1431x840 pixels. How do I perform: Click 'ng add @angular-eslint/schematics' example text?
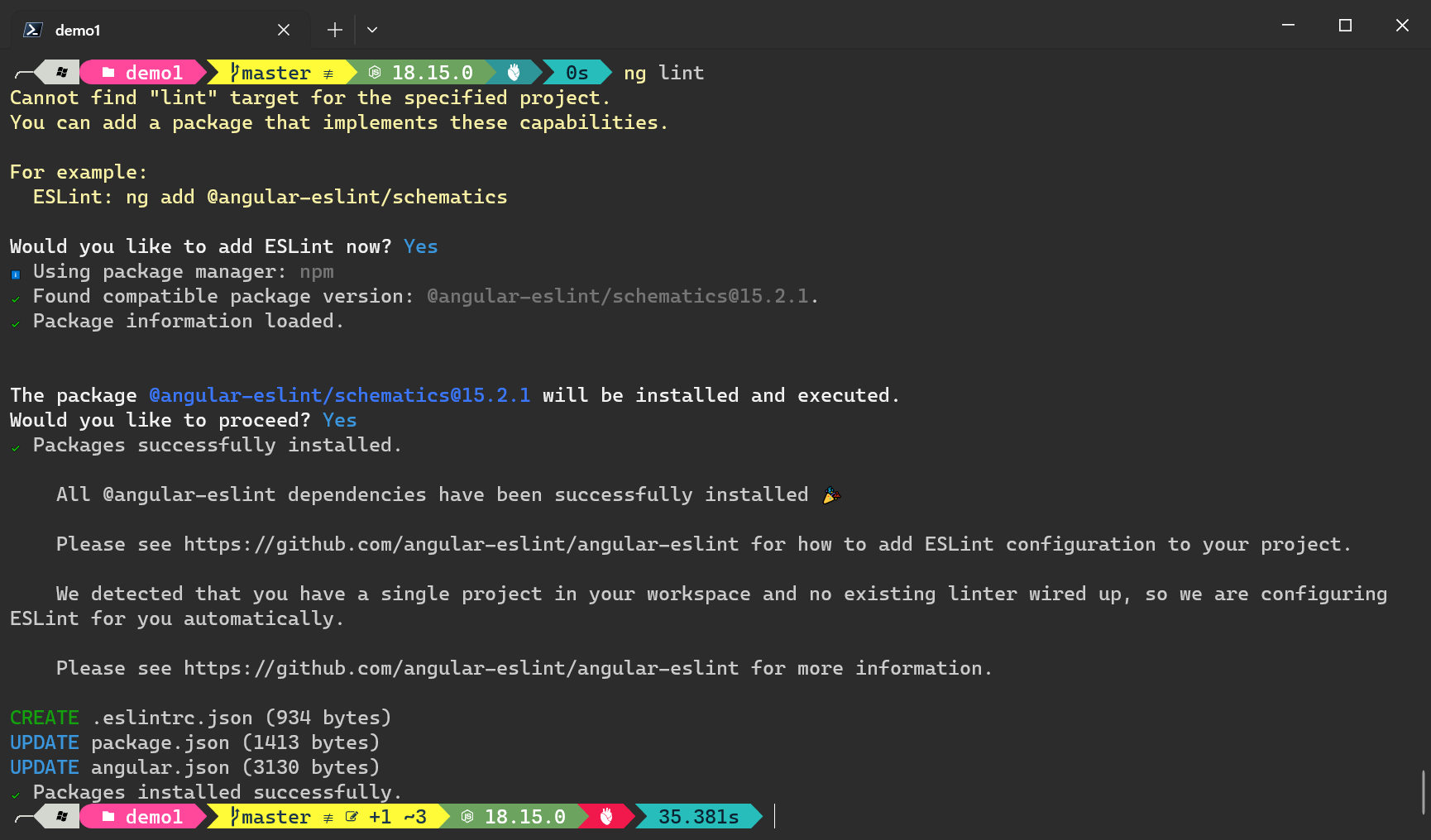tap(317, 197)
